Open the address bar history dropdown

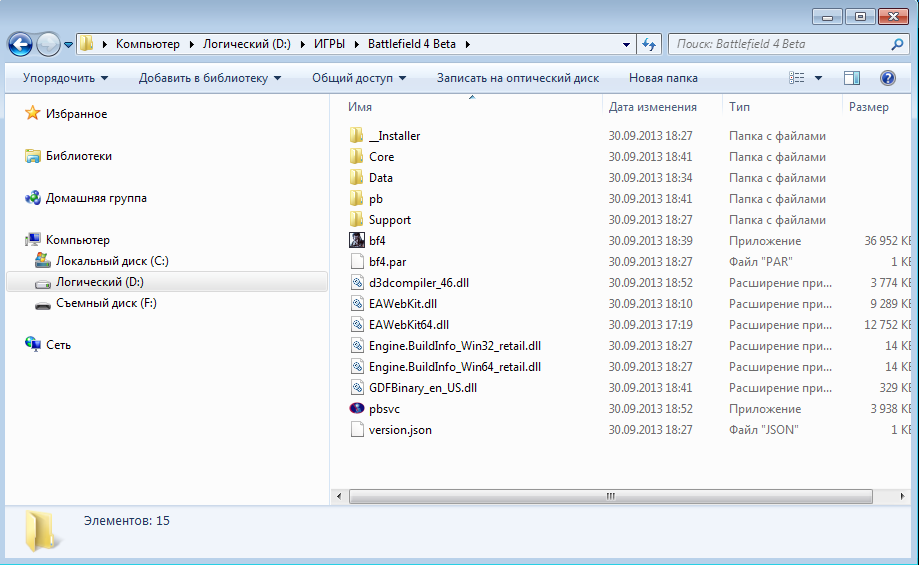pos(626,44)
